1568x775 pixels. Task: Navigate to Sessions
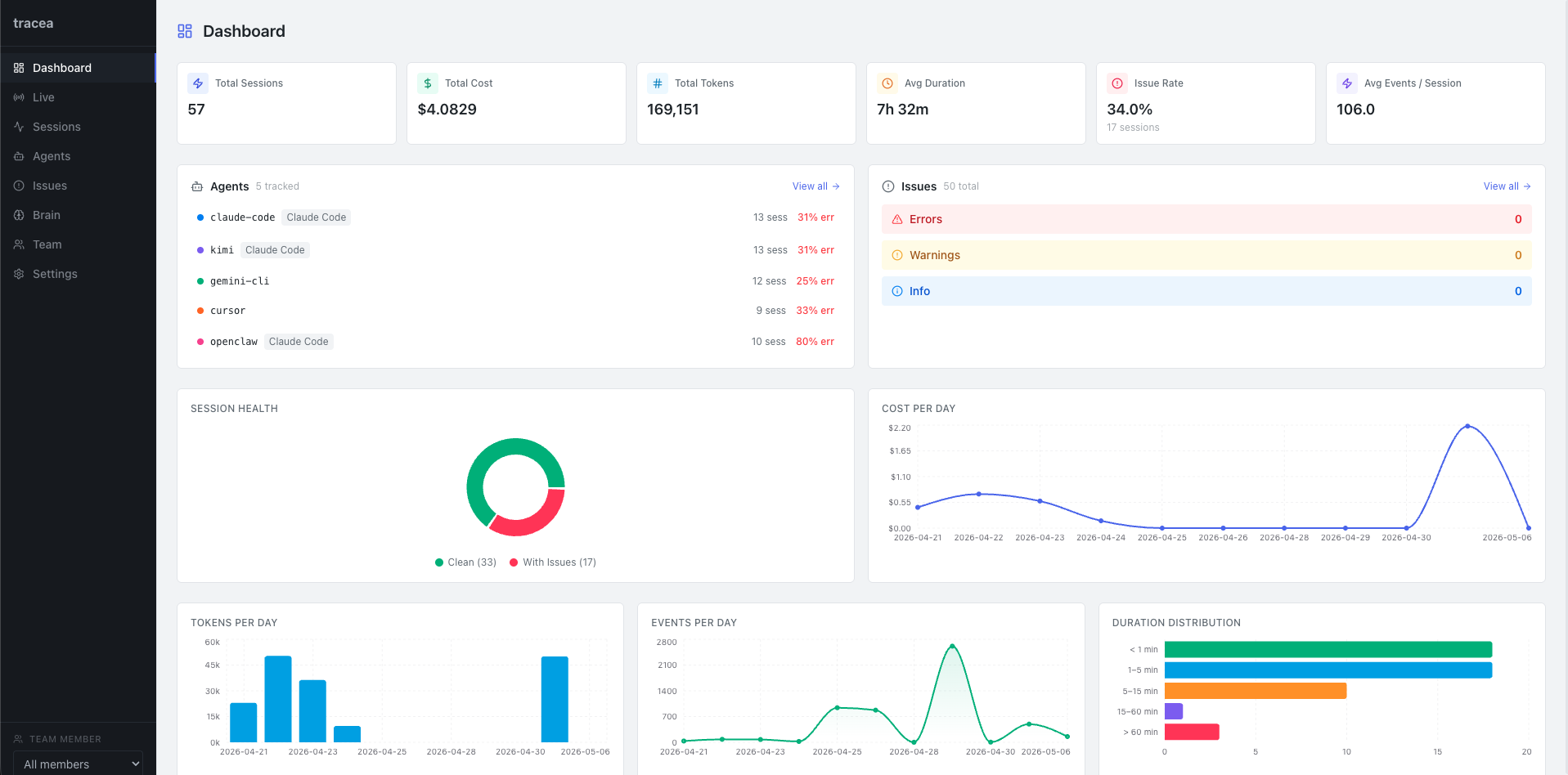coord(78,127)
